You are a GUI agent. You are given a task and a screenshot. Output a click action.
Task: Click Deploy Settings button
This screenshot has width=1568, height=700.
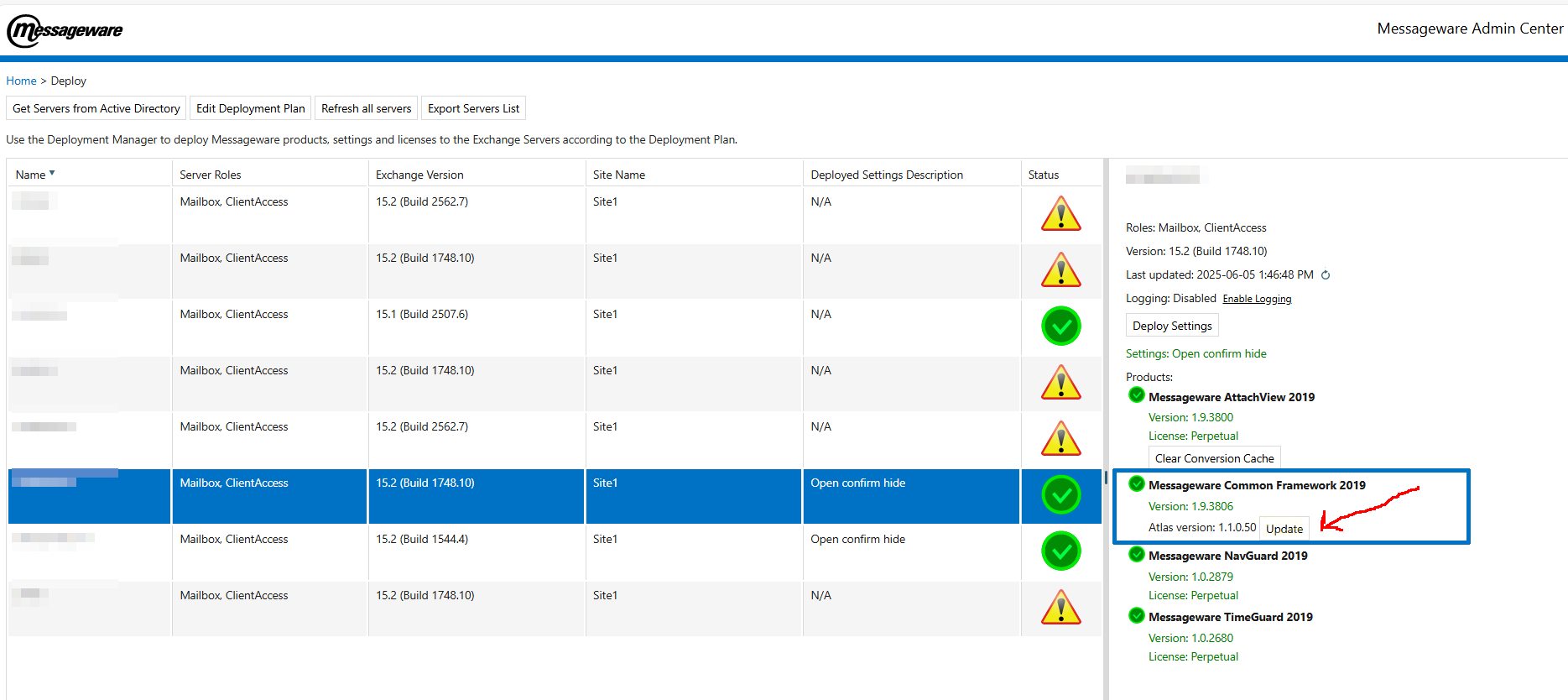1172,326
